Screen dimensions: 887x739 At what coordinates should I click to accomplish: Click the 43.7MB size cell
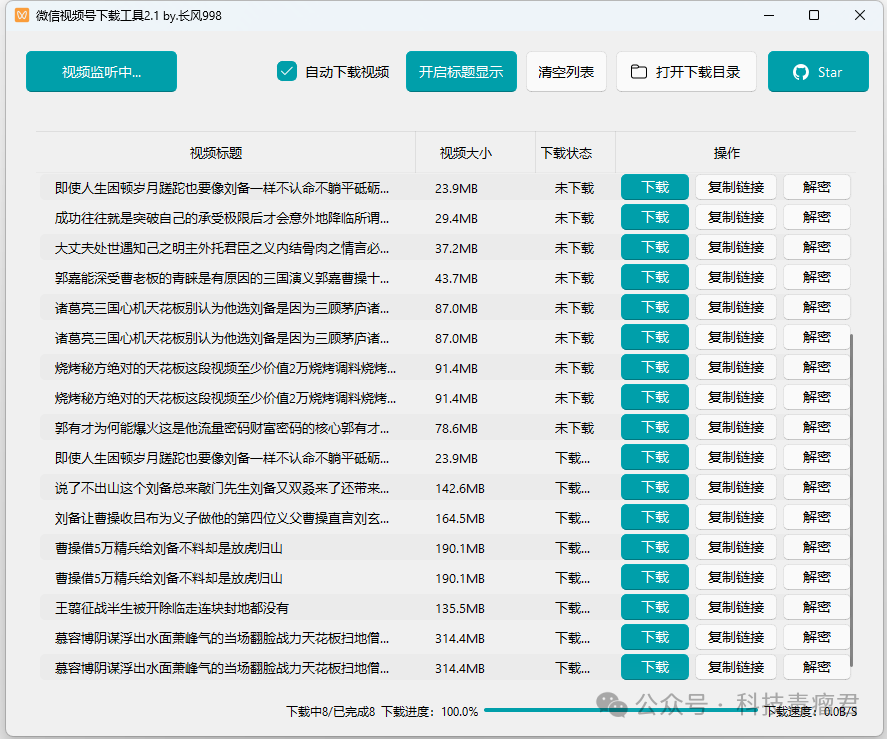[456, 278]
